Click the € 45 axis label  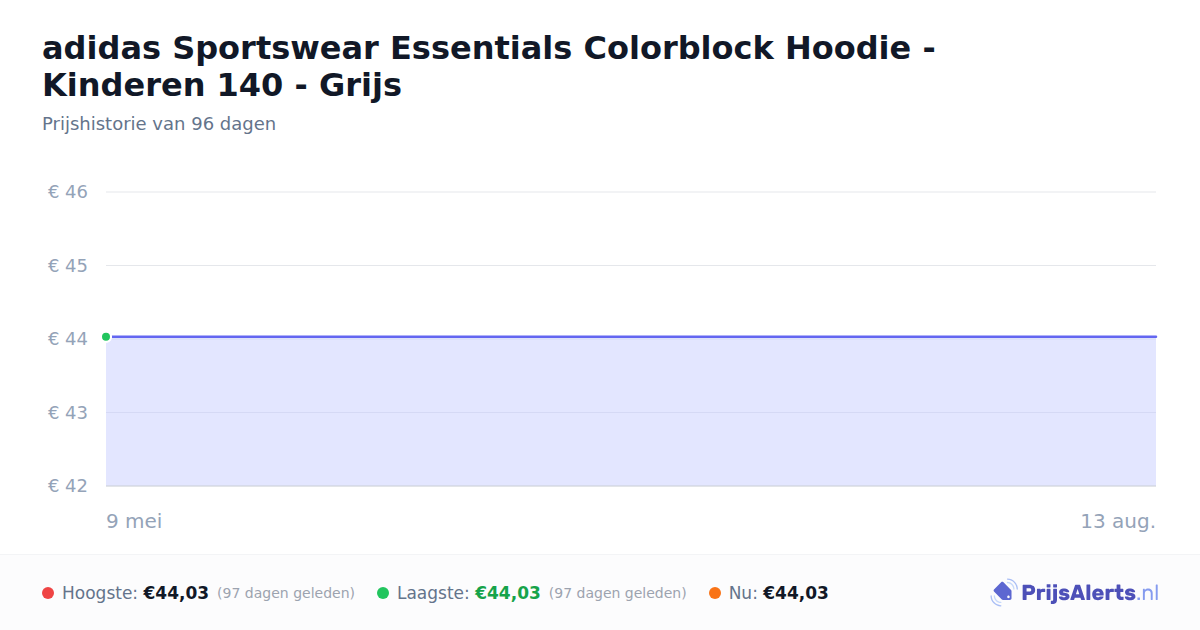[69, 265]
